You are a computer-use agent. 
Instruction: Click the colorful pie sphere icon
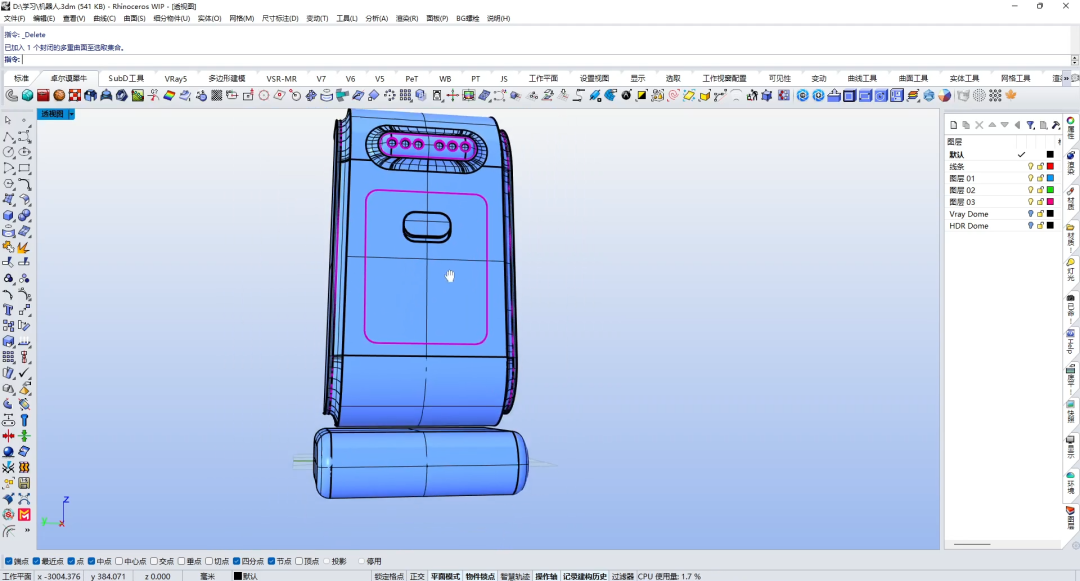[x=944, y=96]
